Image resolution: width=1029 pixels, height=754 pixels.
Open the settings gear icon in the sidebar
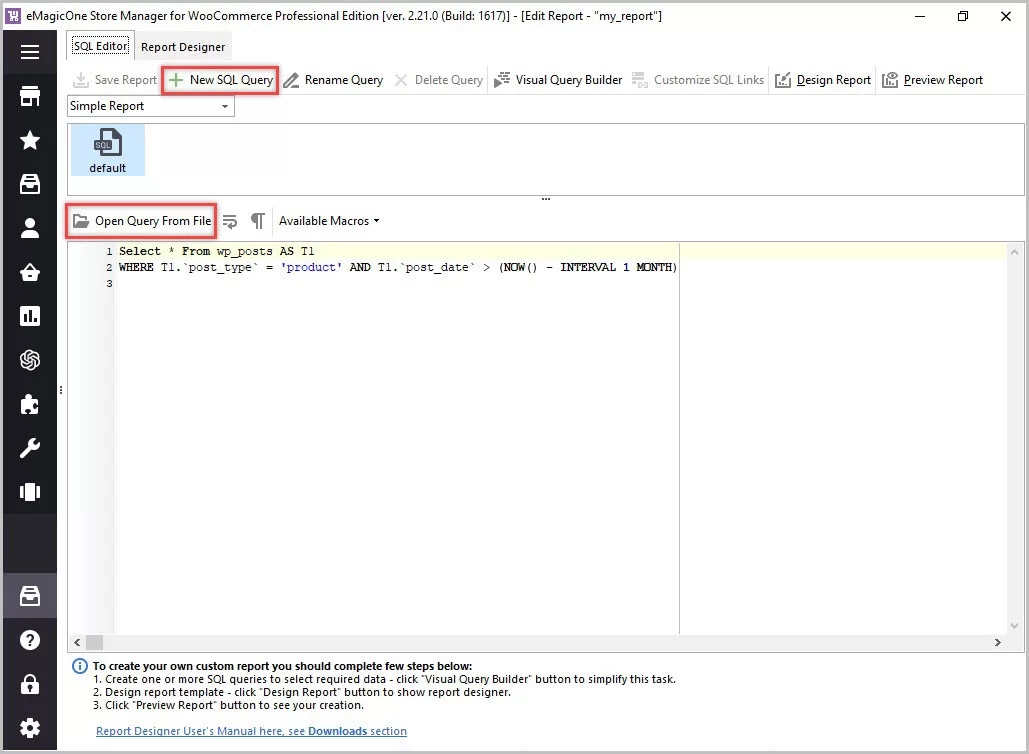click(x=30, y=728)
